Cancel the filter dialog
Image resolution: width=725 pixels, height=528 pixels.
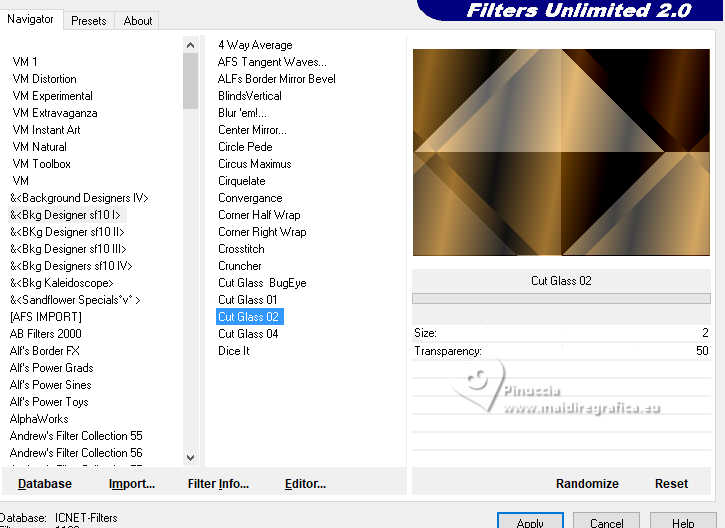click(x=607, y=522)
